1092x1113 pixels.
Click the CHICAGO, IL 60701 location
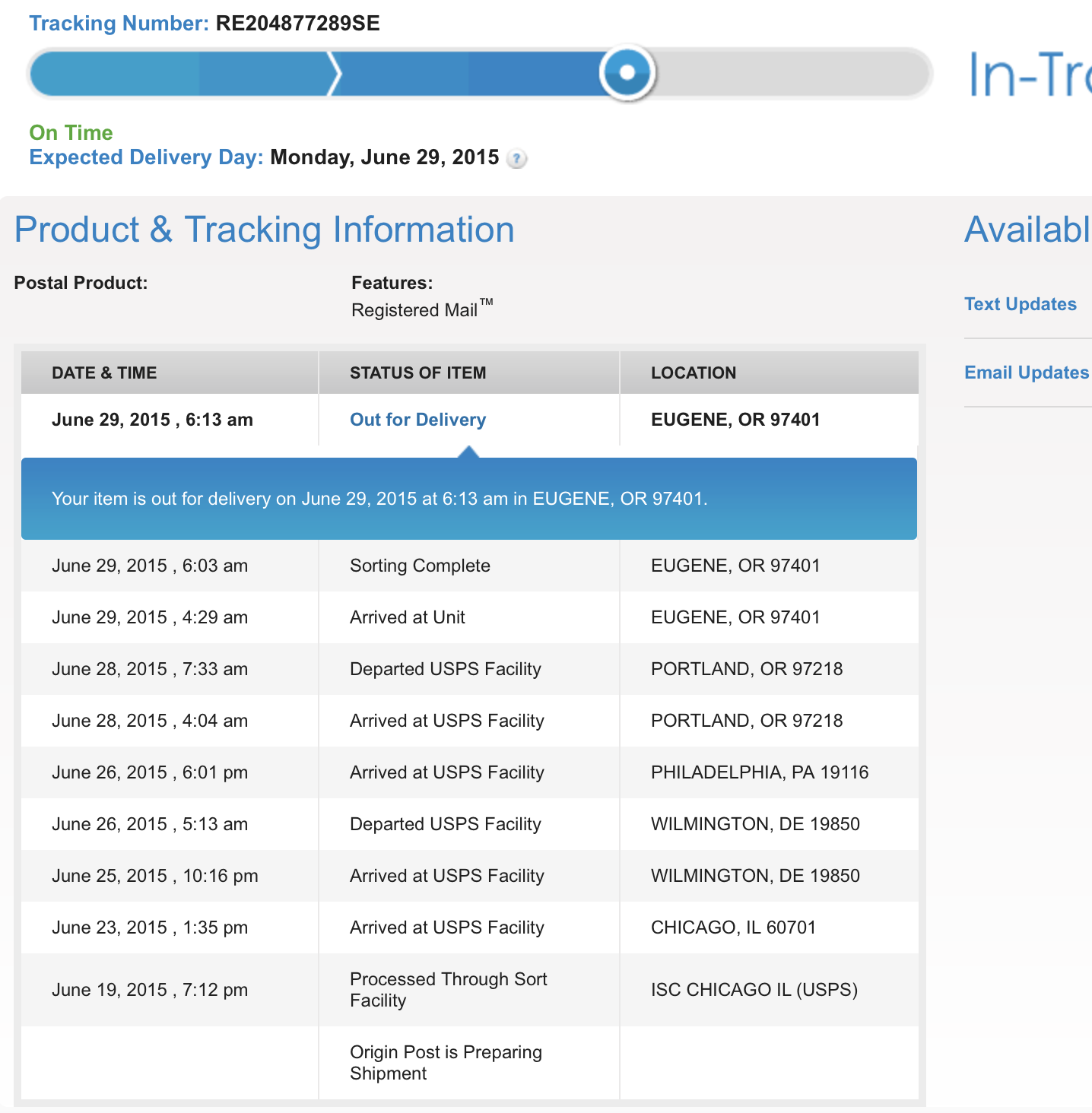coord(733,927)
